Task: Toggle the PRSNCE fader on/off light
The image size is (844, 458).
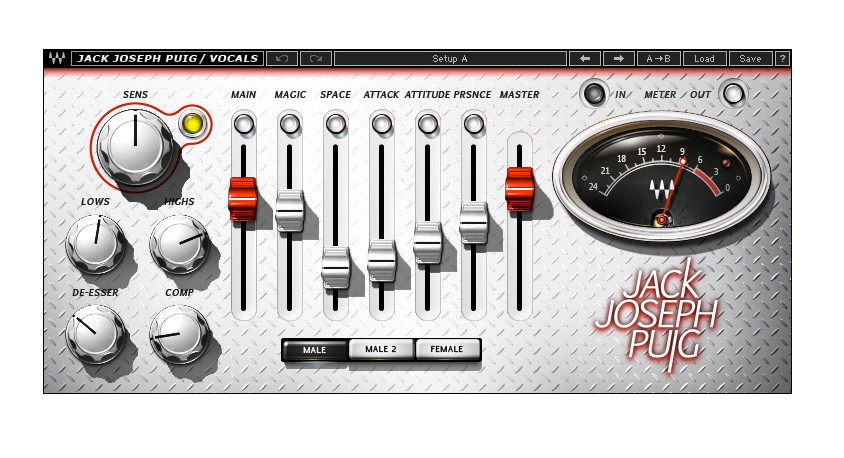Action: (x=474, y=124)
